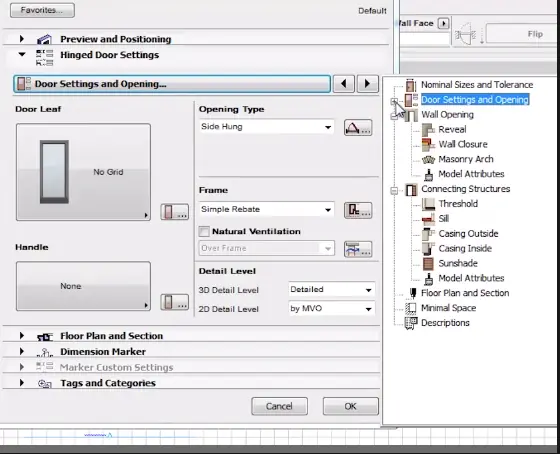Open the 2D Detail Level dropdown
This screenshot has width=560, height=454.
(331, 309)
